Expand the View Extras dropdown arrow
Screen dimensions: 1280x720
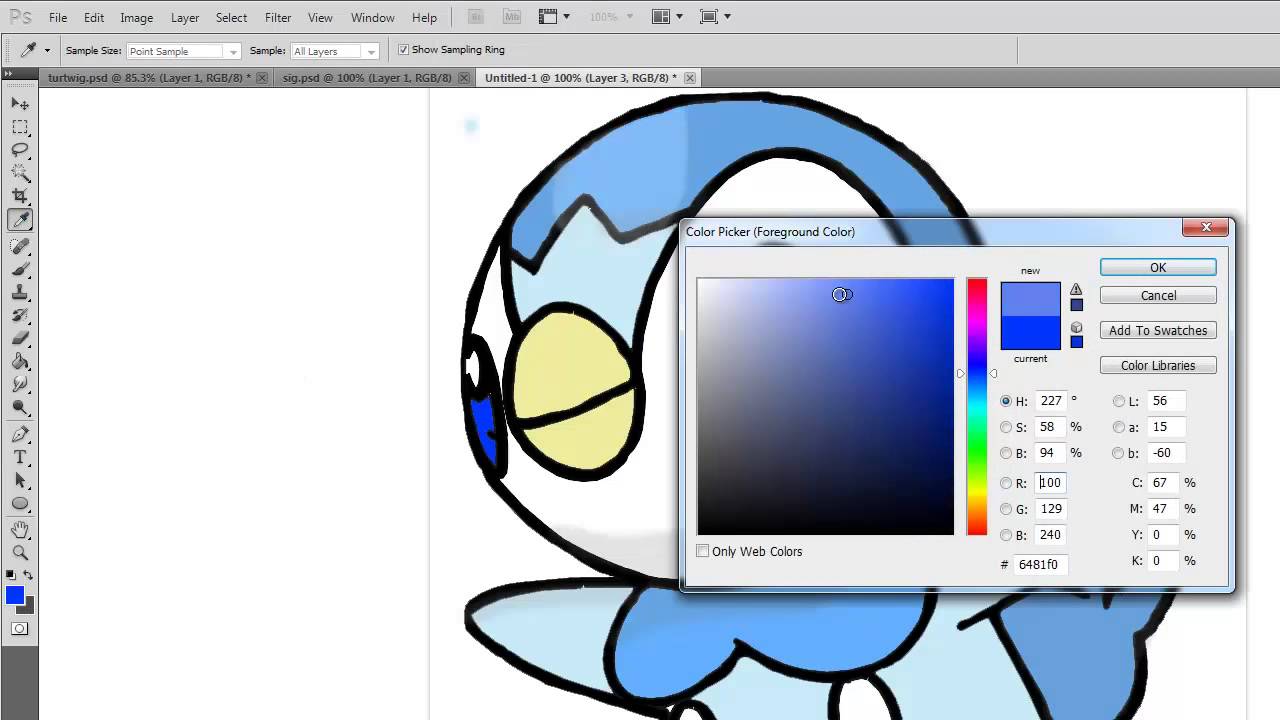pyautogui.click(x=566, y=17)
